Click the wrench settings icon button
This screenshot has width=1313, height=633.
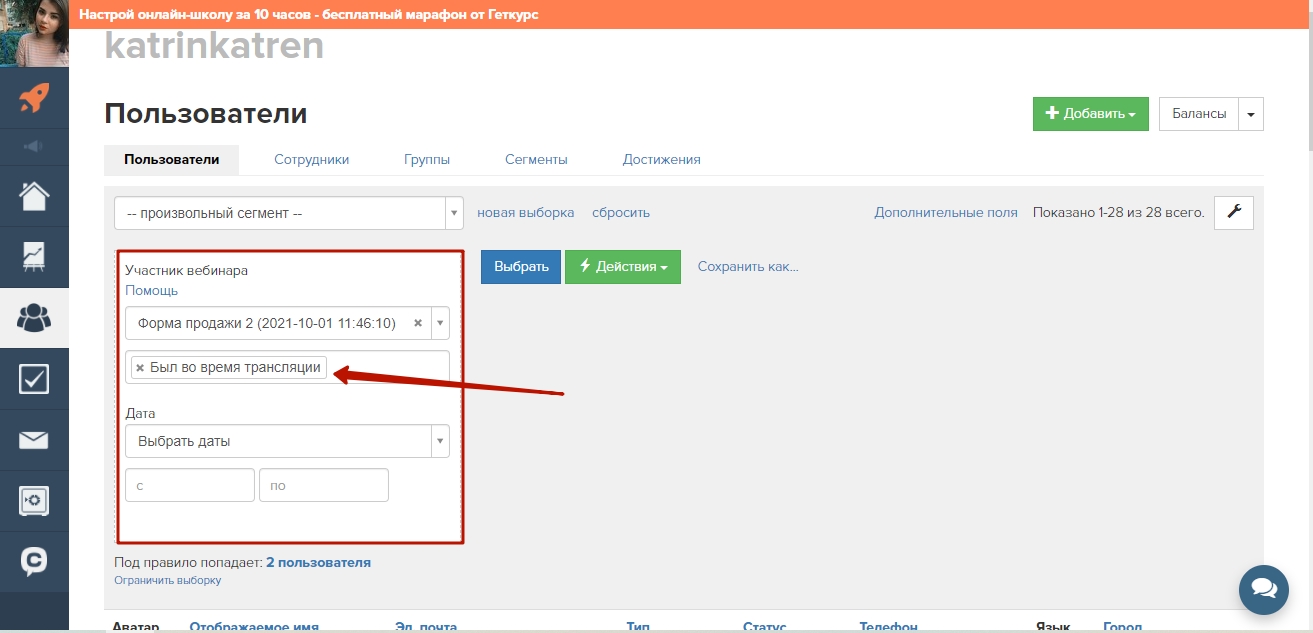pyautogui.click(x=1233, y=212)
